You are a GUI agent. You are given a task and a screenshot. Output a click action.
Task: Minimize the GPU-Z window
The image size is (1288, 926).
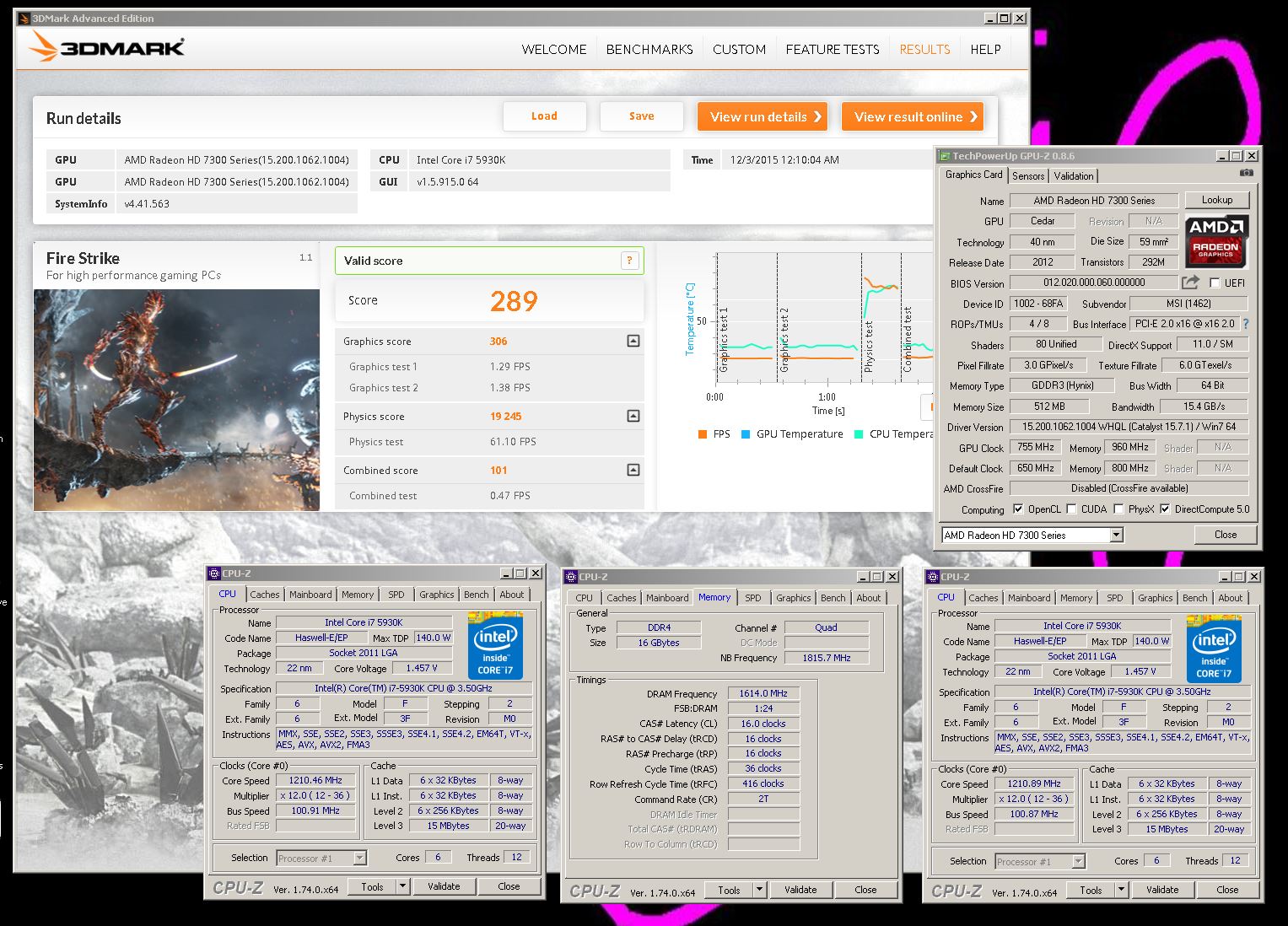[1222, 156]
